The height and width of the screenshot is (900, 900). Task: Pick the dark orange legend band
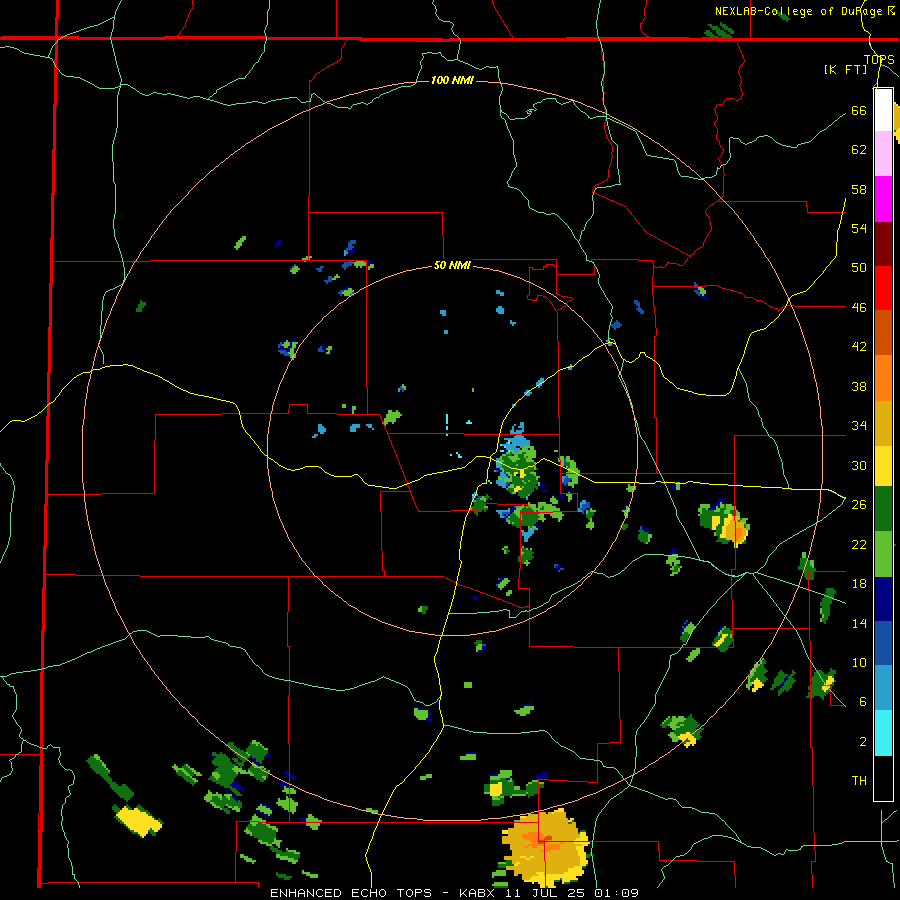pyautogui.click(x=883, y=332)
